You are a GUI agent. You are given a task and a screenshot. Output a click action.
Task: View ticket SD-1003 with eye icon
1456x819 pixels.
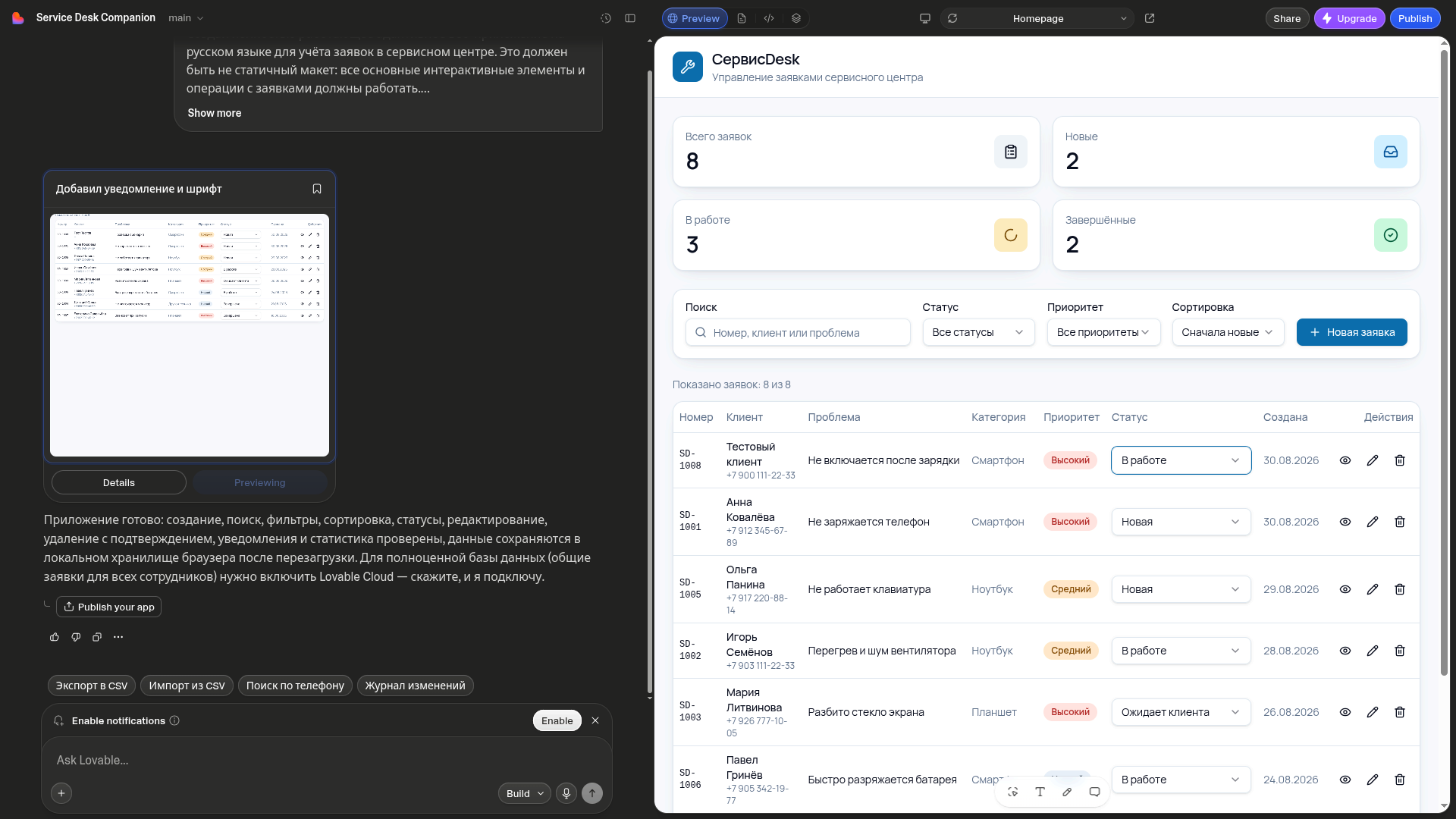(1345, 712)
